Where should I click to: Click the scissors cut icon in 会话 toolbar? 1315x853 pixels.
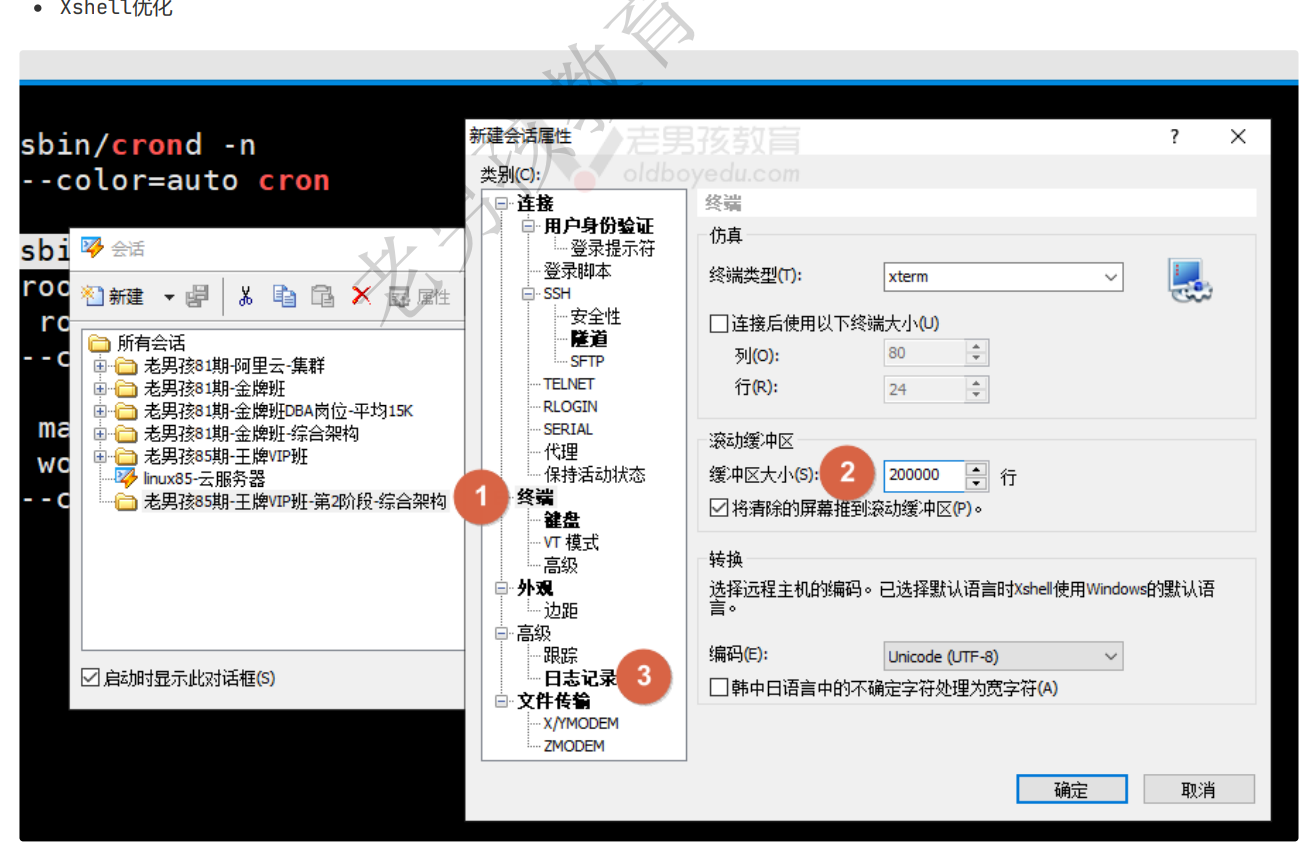tap(245, 296)
